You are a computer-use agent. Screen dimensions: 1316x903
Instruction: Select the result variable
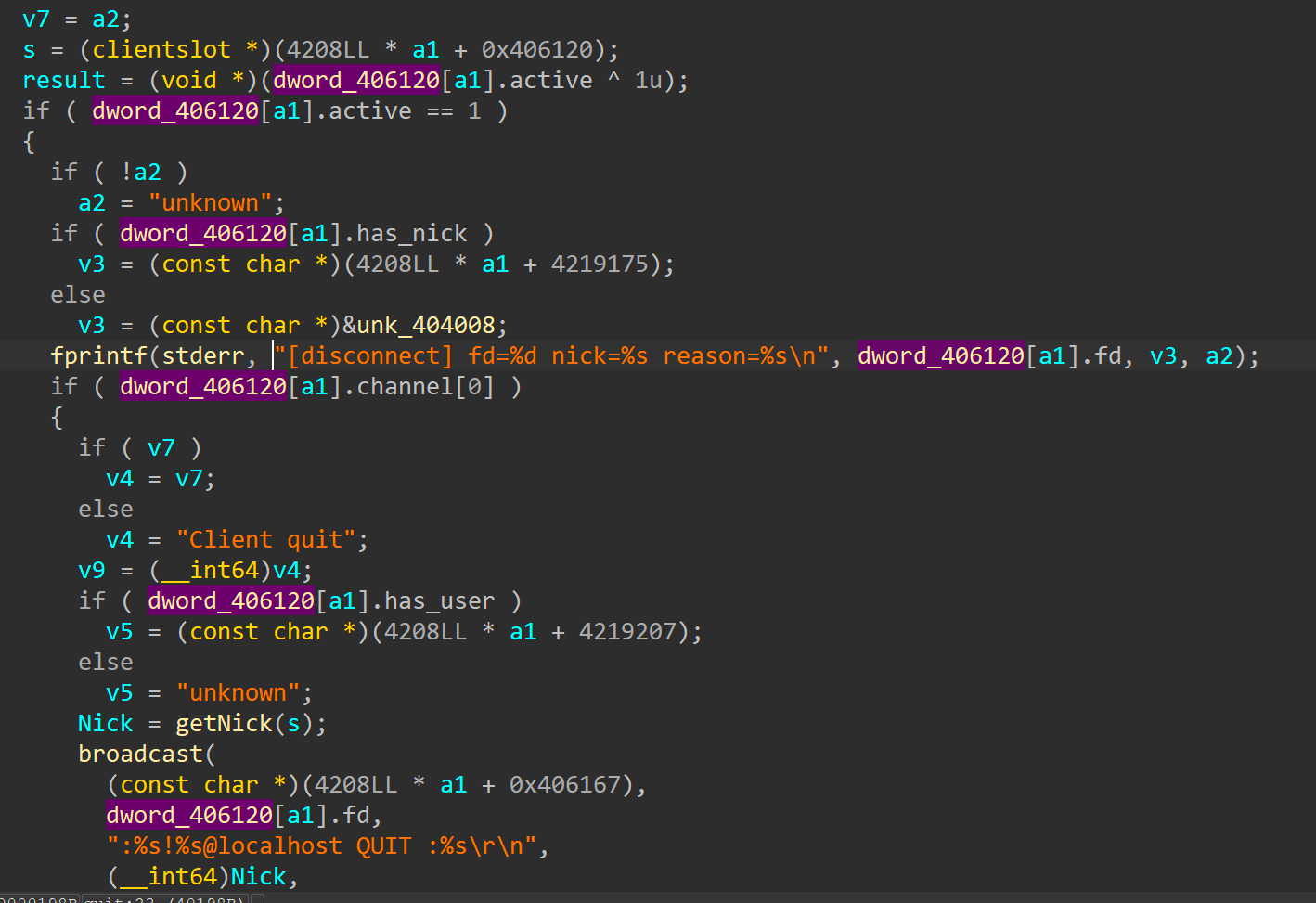click(x=64, y=80)
